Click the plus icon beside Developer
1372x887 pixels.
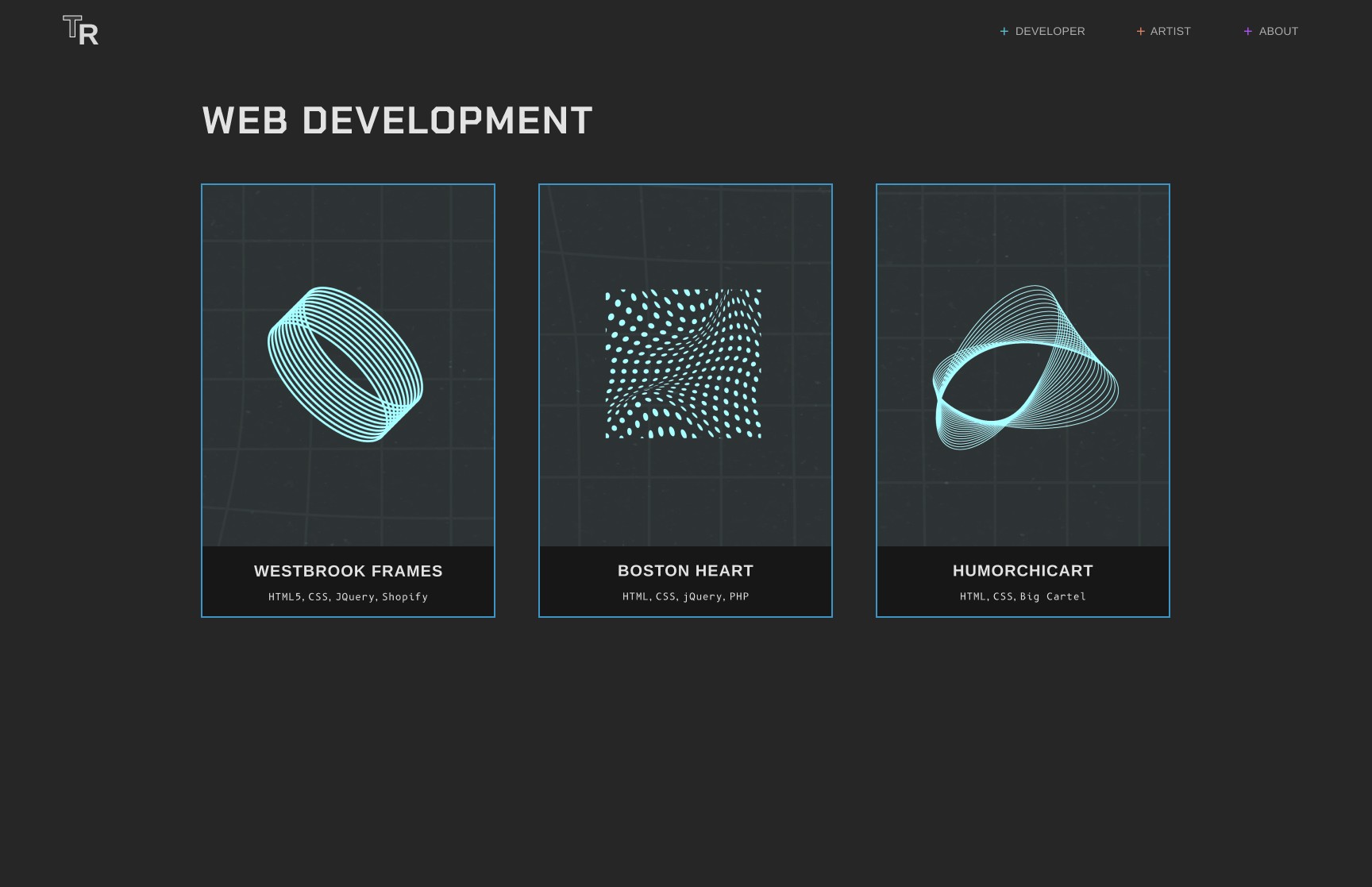tap(1004, 31)
